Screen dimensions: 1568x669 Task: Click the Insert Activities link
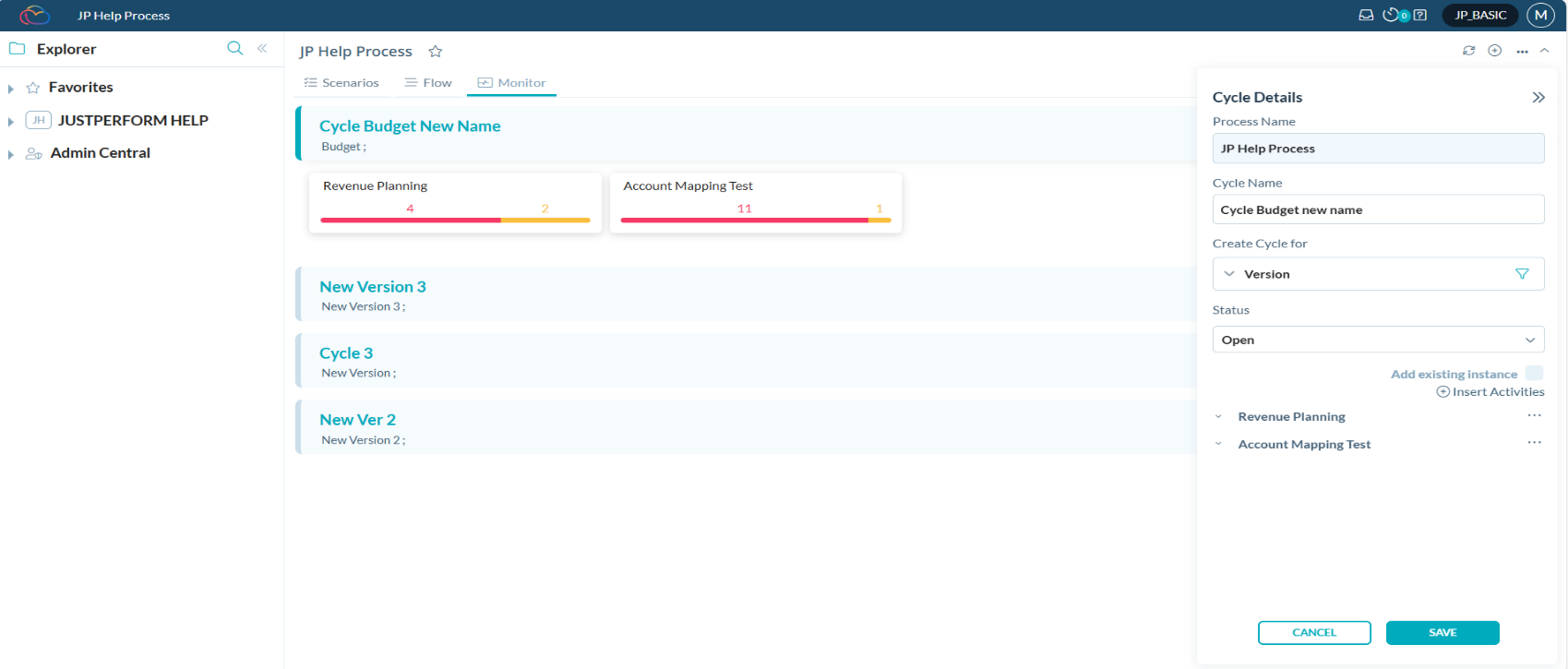click(x=1490, y=392)
